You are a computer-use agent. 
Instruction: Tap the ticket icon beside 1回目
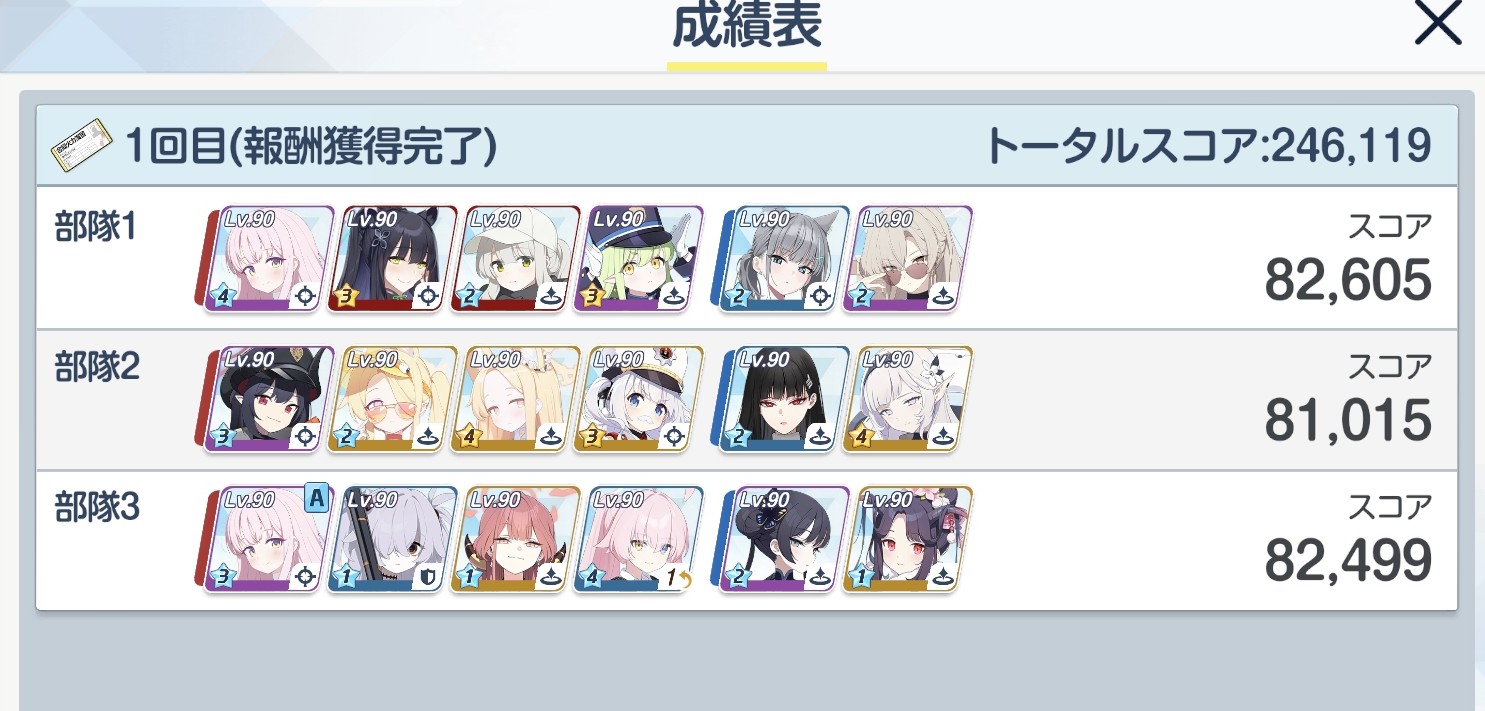click(80, 147)
